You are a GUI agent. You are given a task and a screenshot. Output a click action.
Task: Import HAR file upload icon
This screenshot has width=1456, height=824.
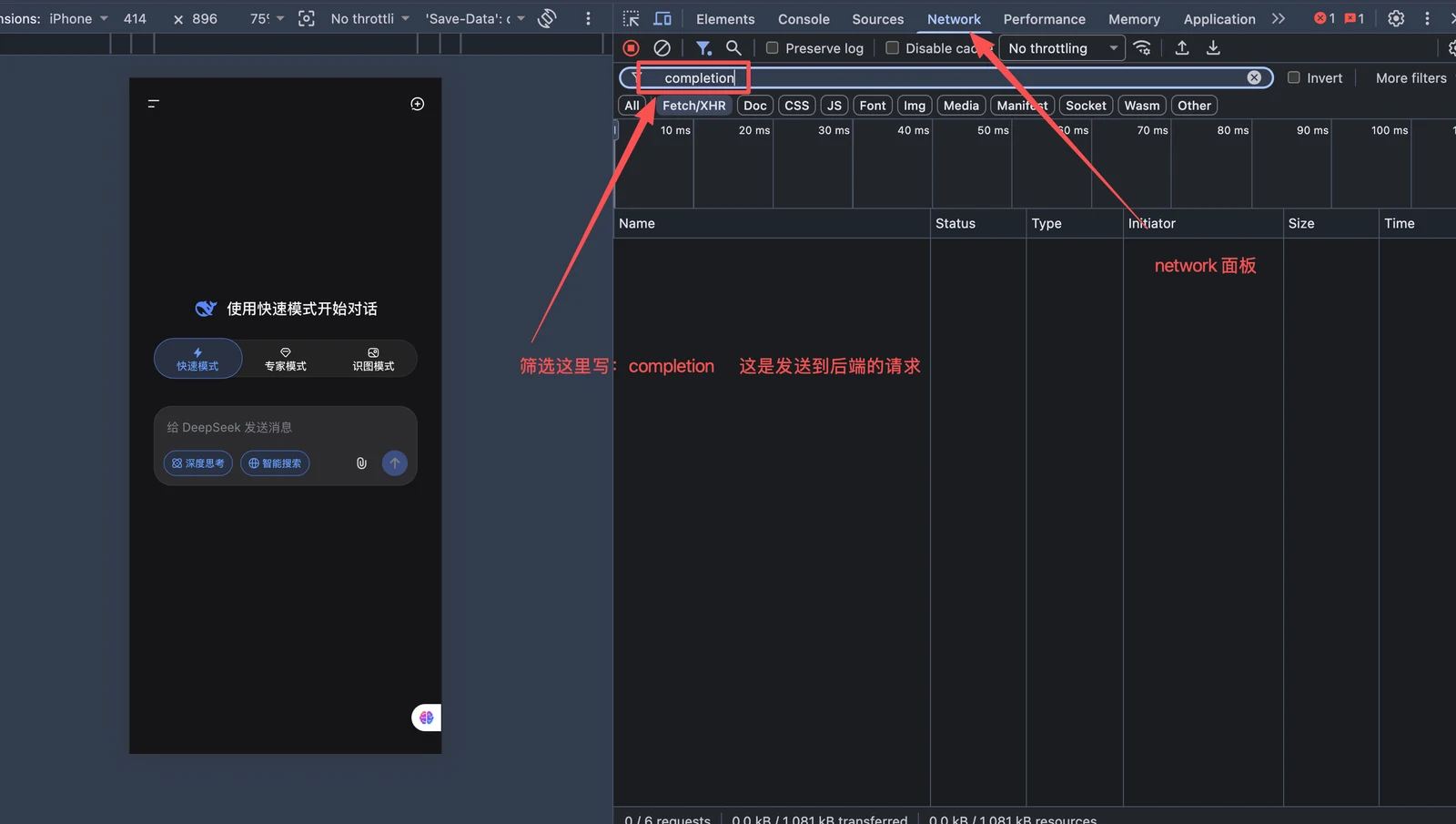[x=1182, y=48]
